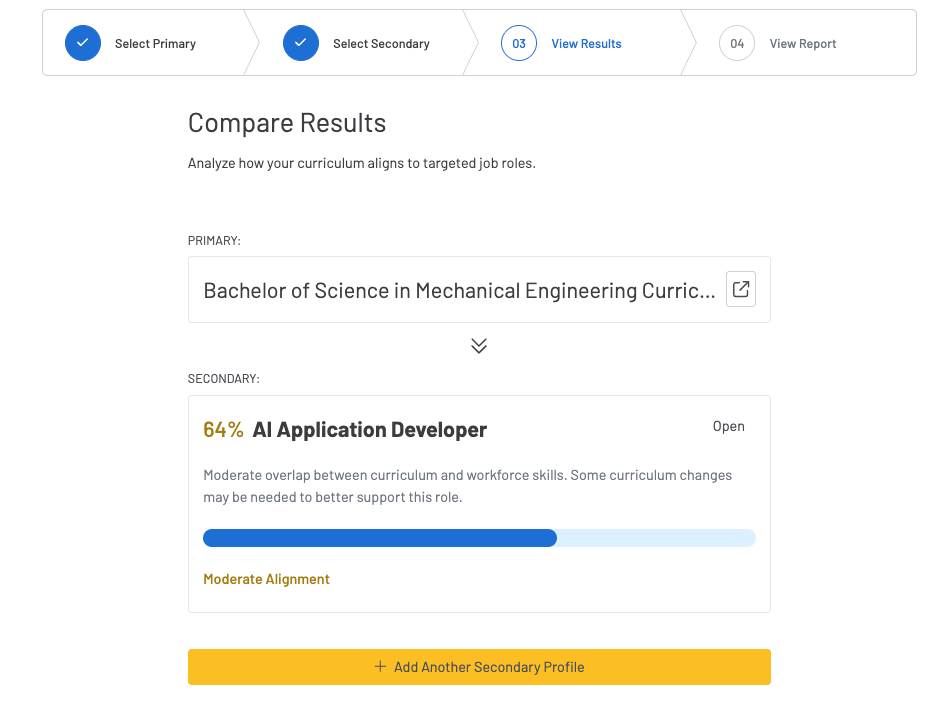The width and height of the screenshot is (930, 707).
Task: Click the plus icon on Add Secondary button
Action: (x=380, y=667)
